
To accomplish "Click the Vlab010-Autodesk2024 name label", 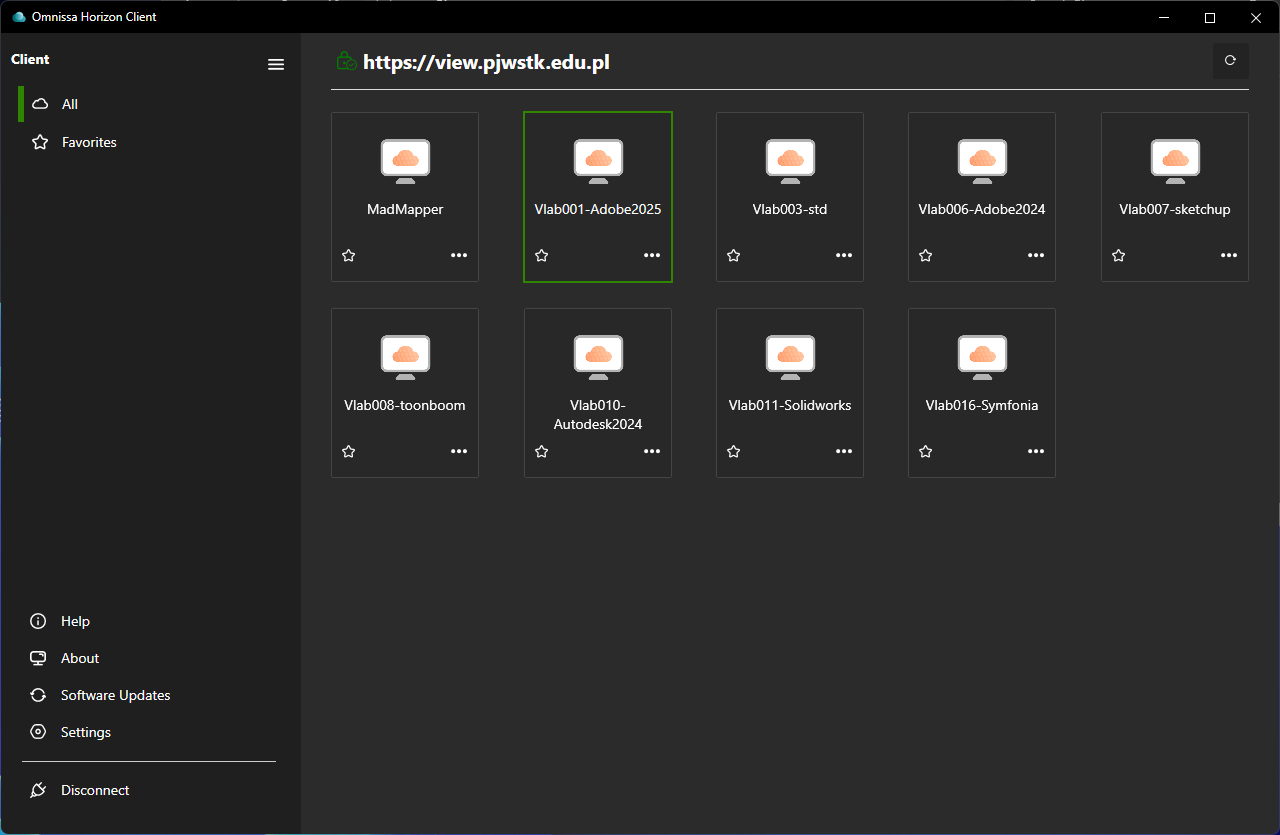I will click(x=598, y=415).
